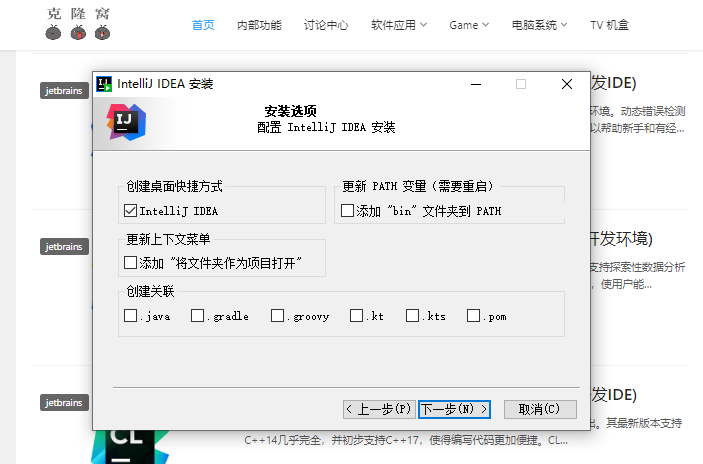703x464 pixels.
Task: Check the .kts file association box
Action: [412, 316]
